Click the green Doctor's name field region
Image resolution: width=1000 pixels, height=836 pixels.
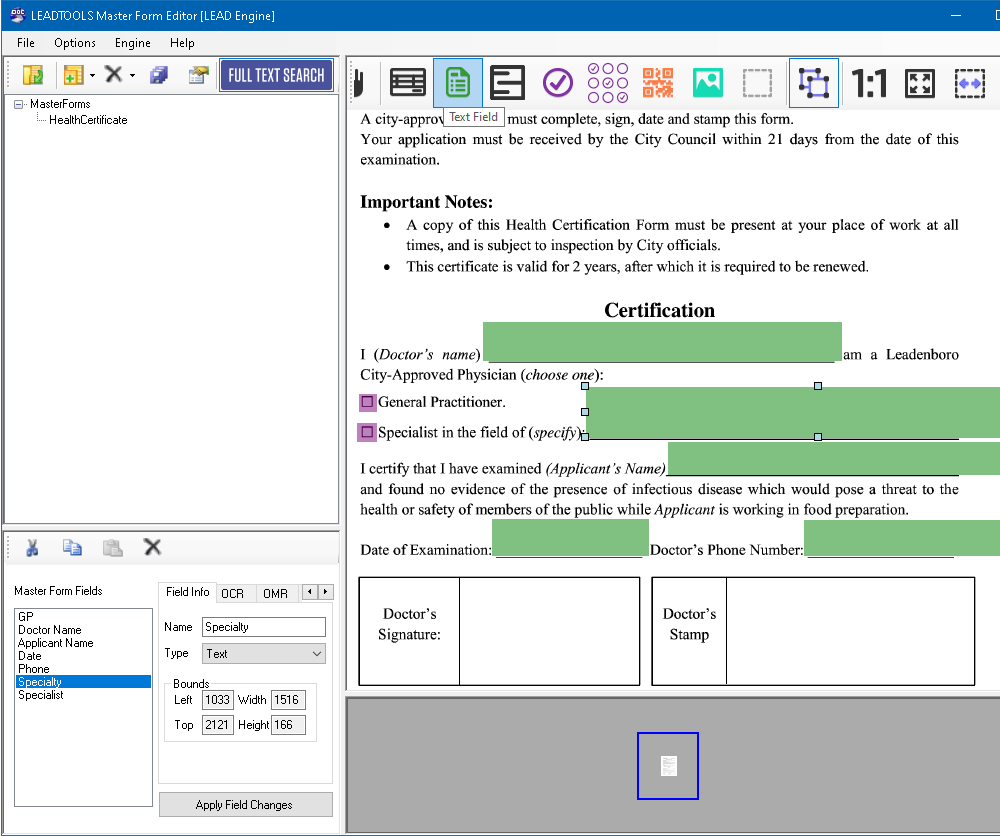pos(662,342)
